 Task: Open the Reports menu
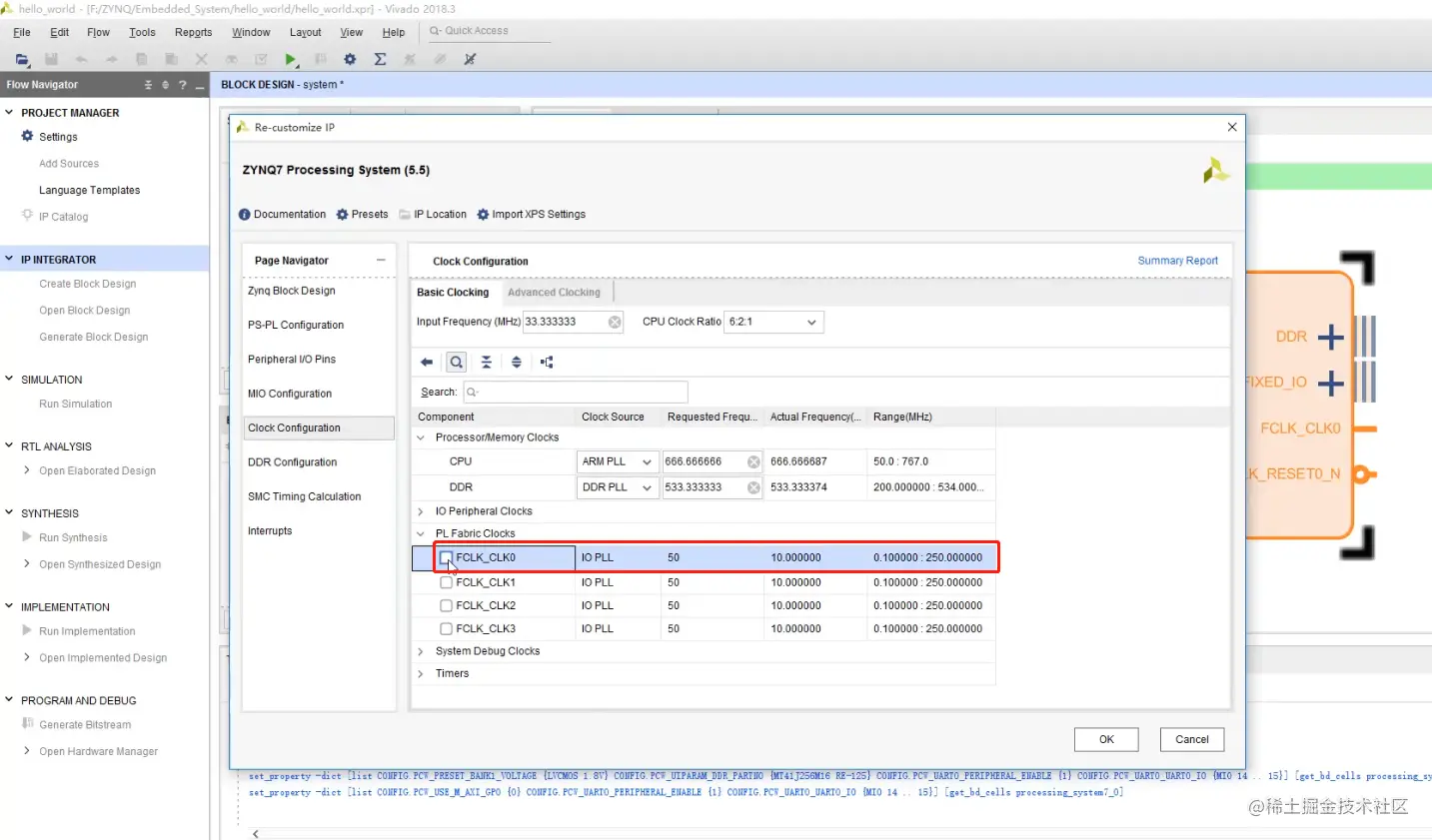pos(193,32)
